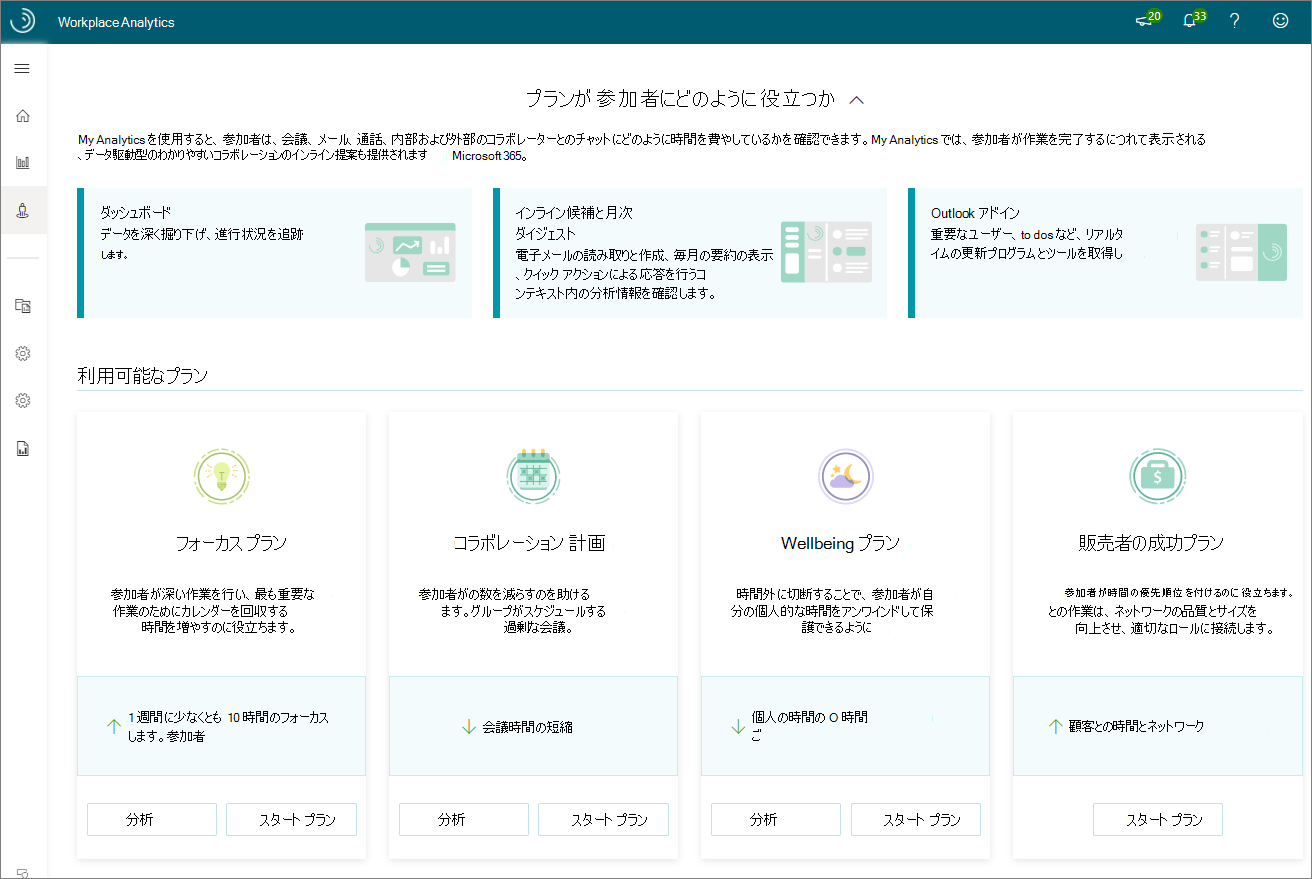Click the moon Wellbeing plan icon
This screenshot has width=1312, height=879.
pyautogui.click(x=845, y=476)
